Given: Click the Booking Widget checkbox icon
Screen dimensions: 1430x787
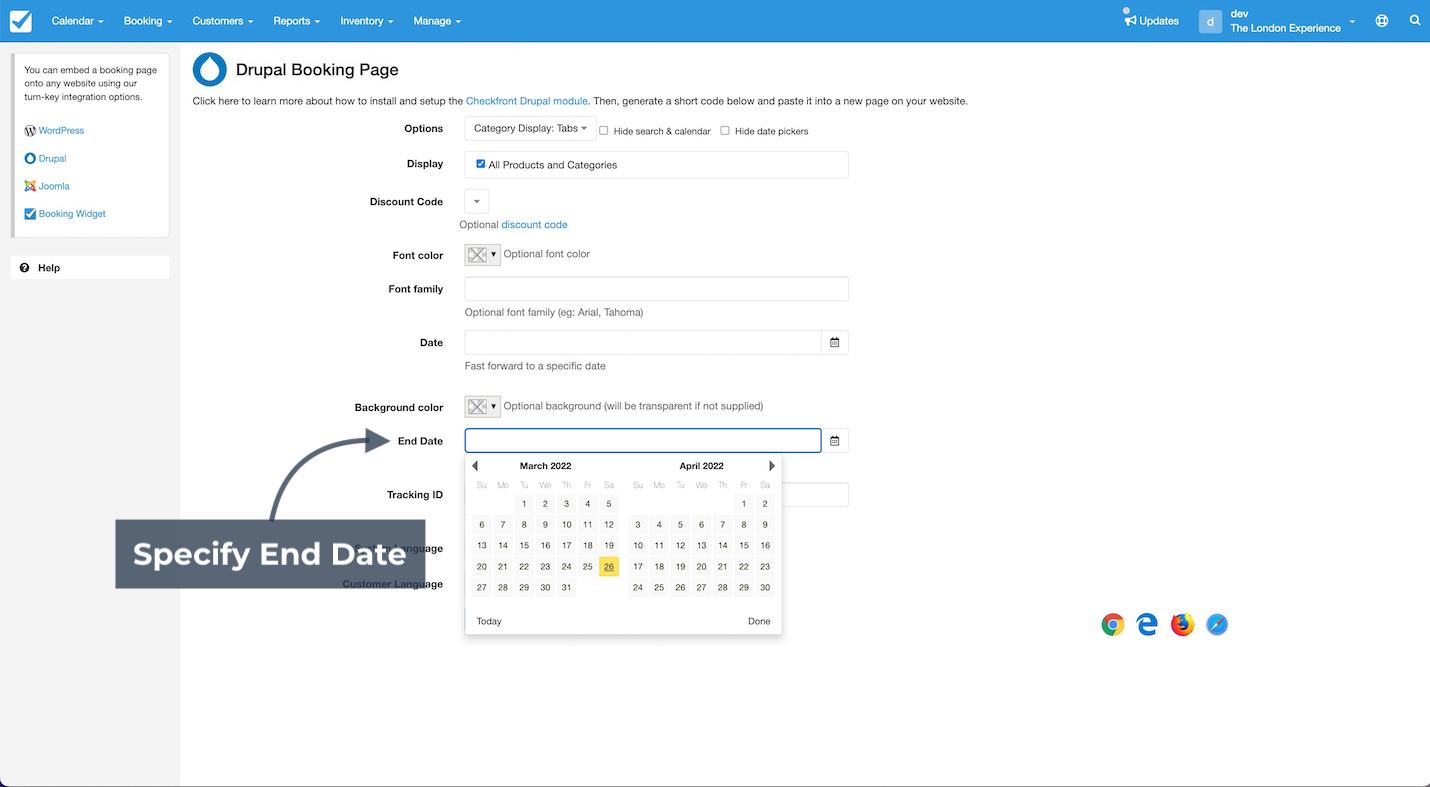Looking at the screenshot, I should point(30,214).
